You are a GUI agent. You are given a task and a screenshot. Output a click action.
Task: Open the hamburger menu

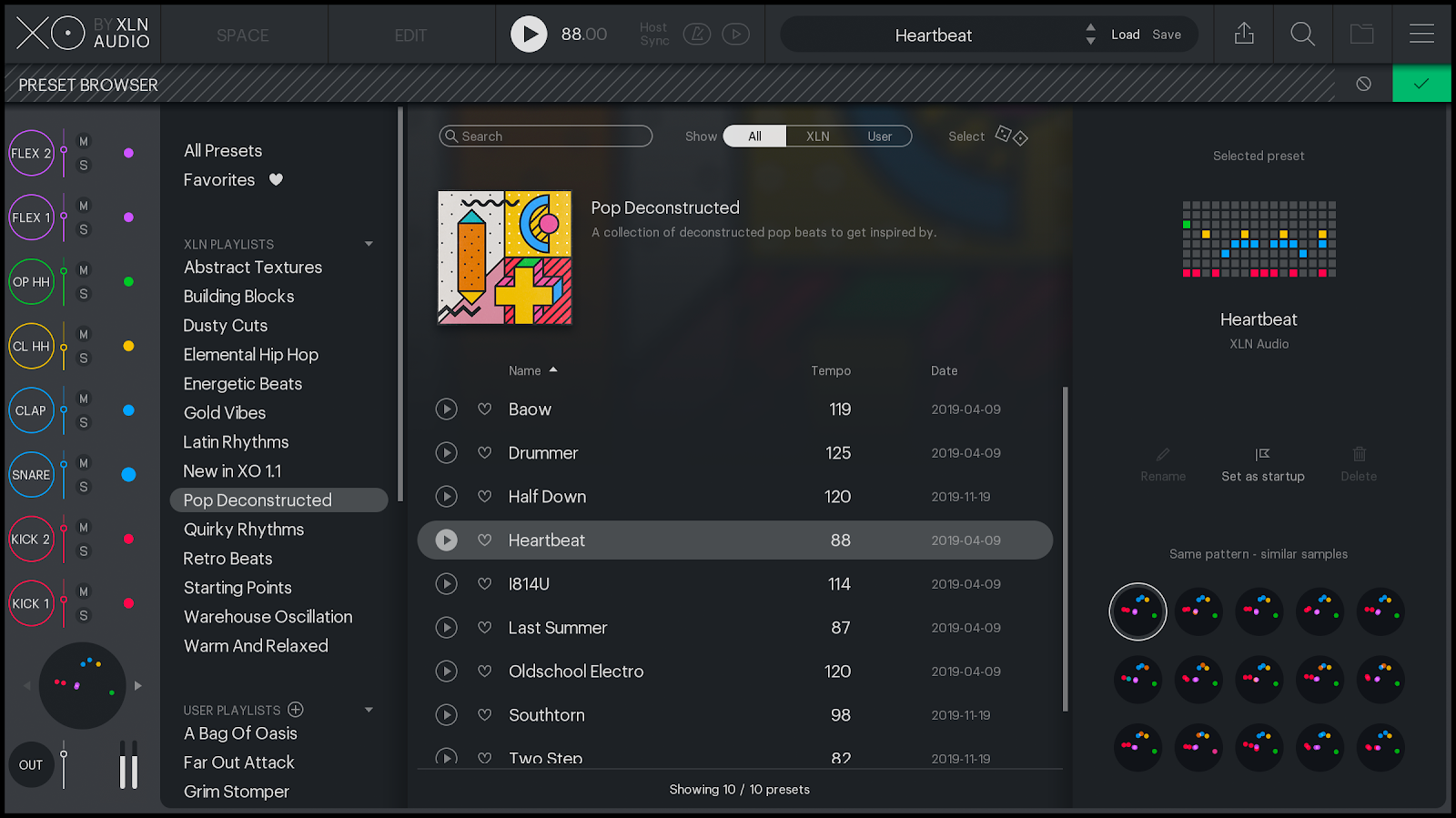[x=1421, y=35]
